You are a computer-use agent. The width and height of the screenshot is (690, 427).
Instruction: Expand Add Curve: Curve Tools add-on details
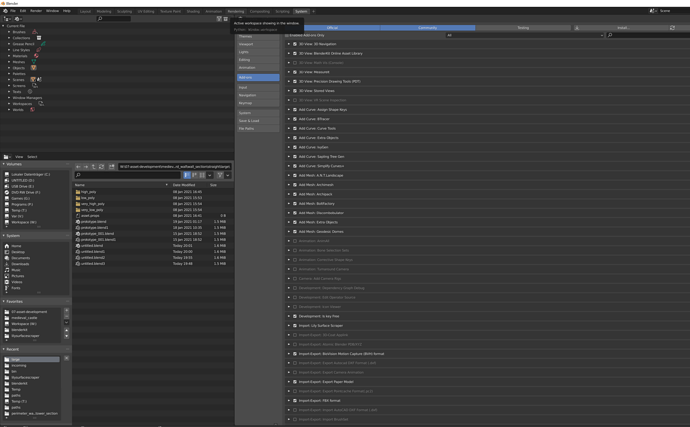pos(289,129)
